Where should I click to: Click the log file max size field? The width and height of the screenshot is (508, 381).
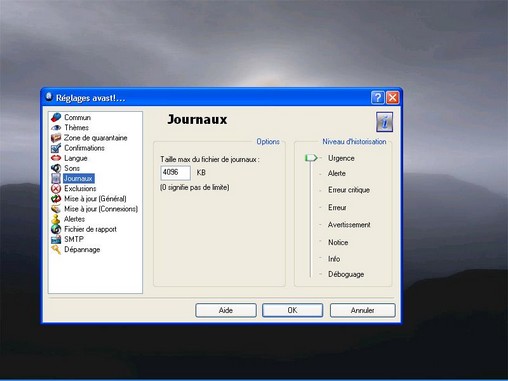[175, 173]
